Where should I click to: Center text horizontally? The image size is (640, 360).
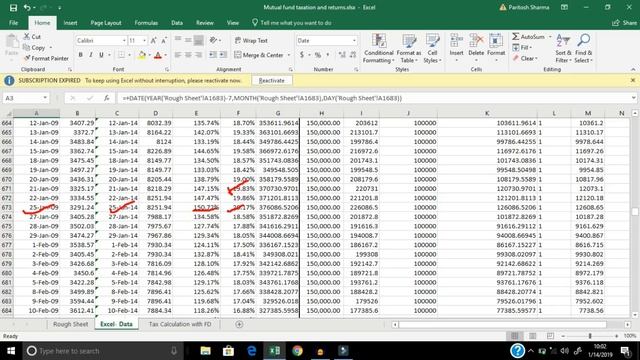click(188, 55)
